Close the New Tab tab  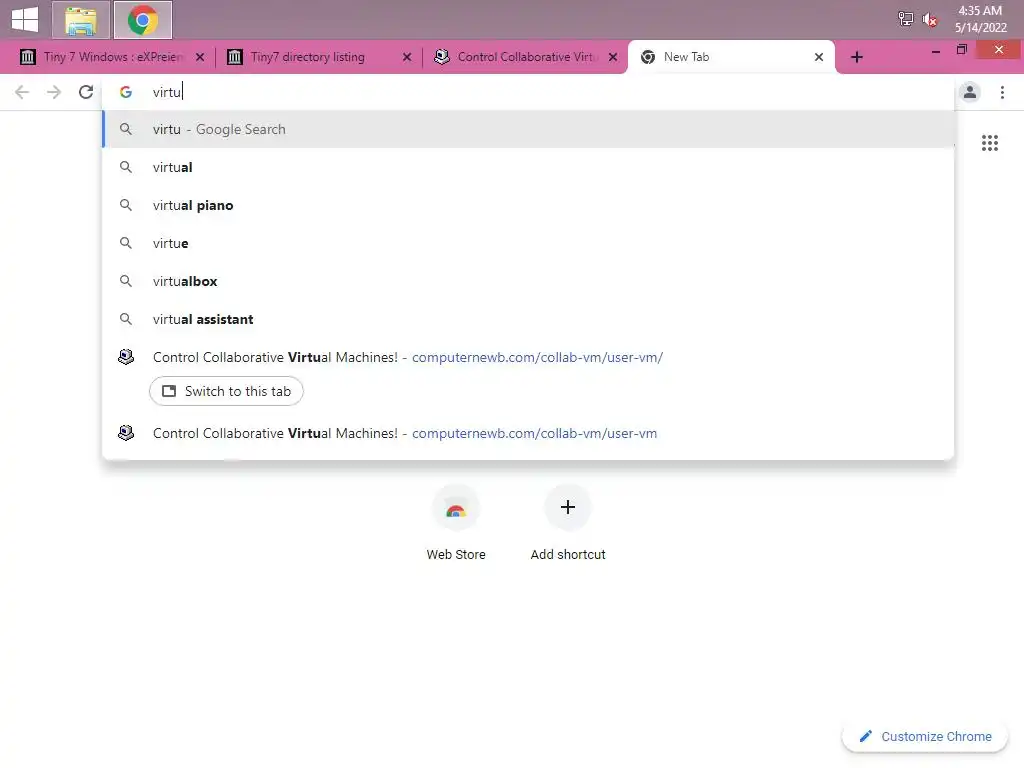(819, 57)
